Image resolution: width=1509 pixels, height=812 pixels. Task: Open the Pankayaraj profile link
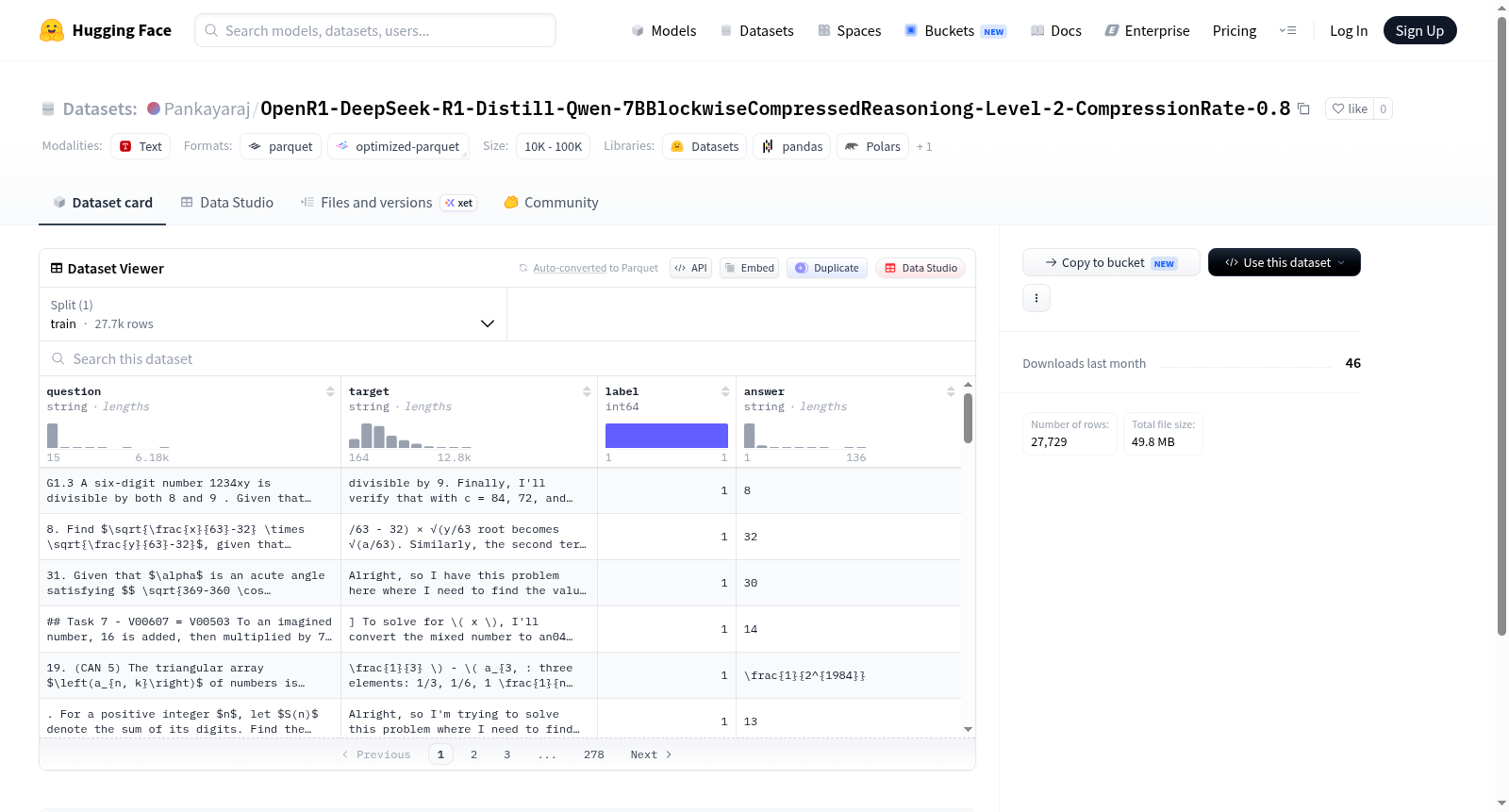(x=207, y=108)
